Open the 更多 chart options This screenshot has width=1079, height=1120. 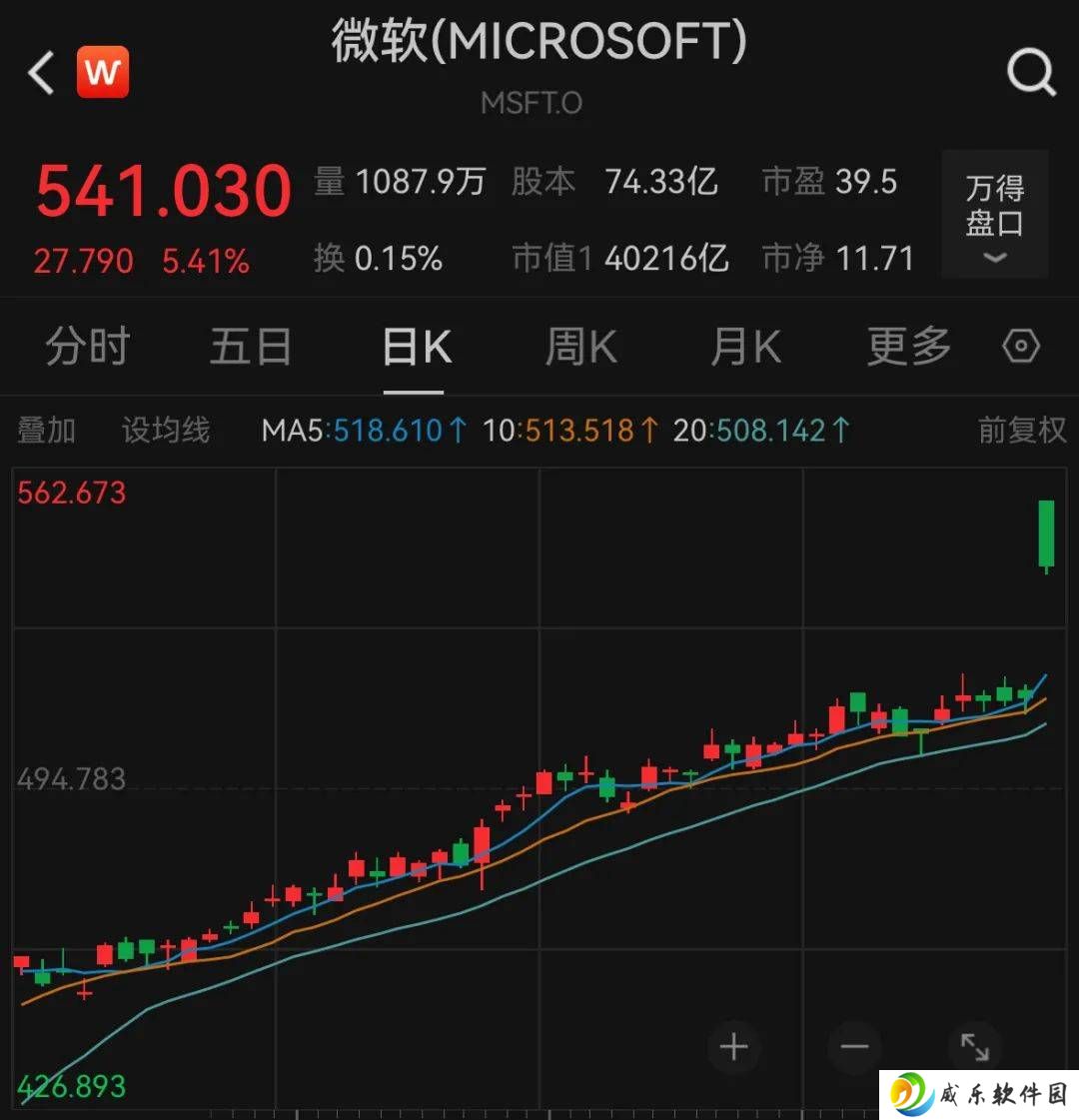click(908, 347)
